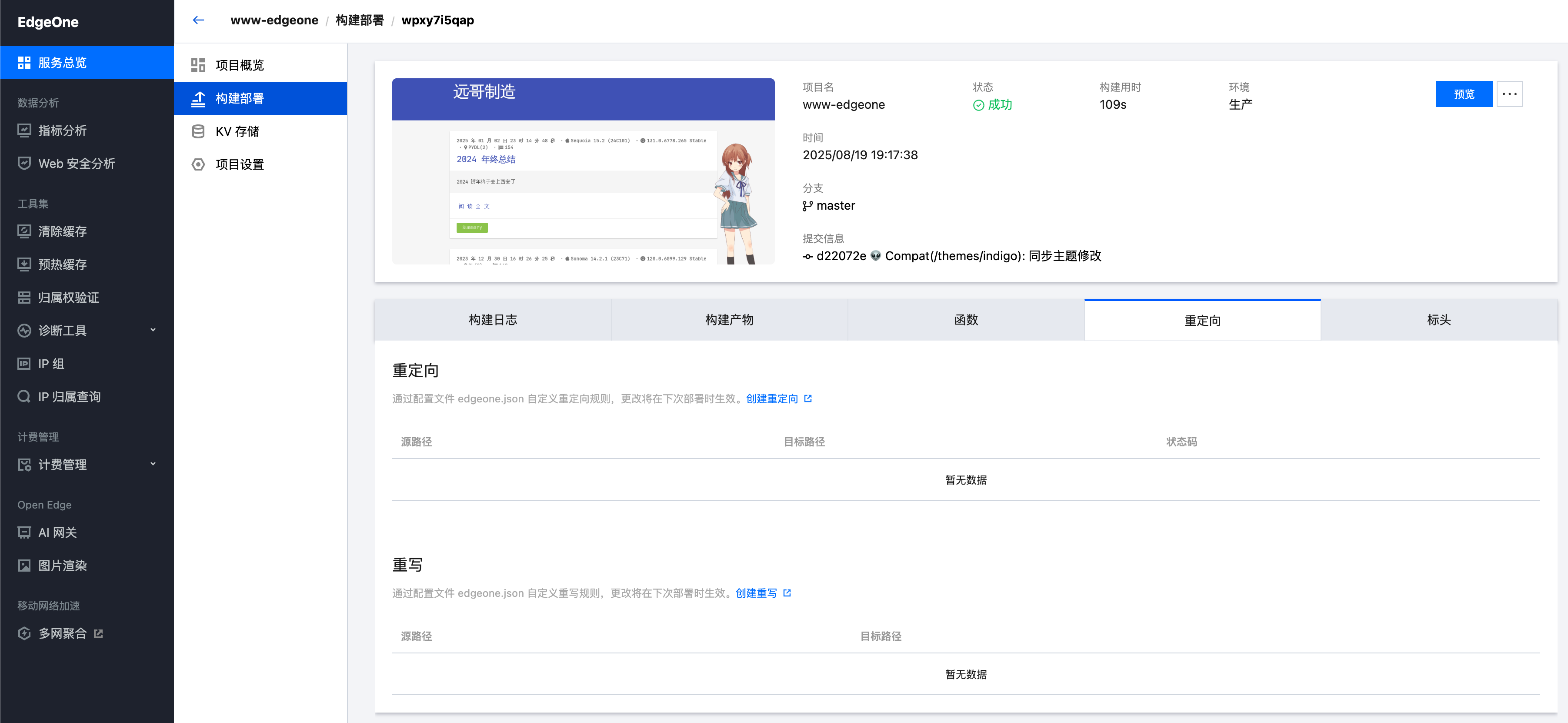Click the Web 安全分析 shield icon

24,163
